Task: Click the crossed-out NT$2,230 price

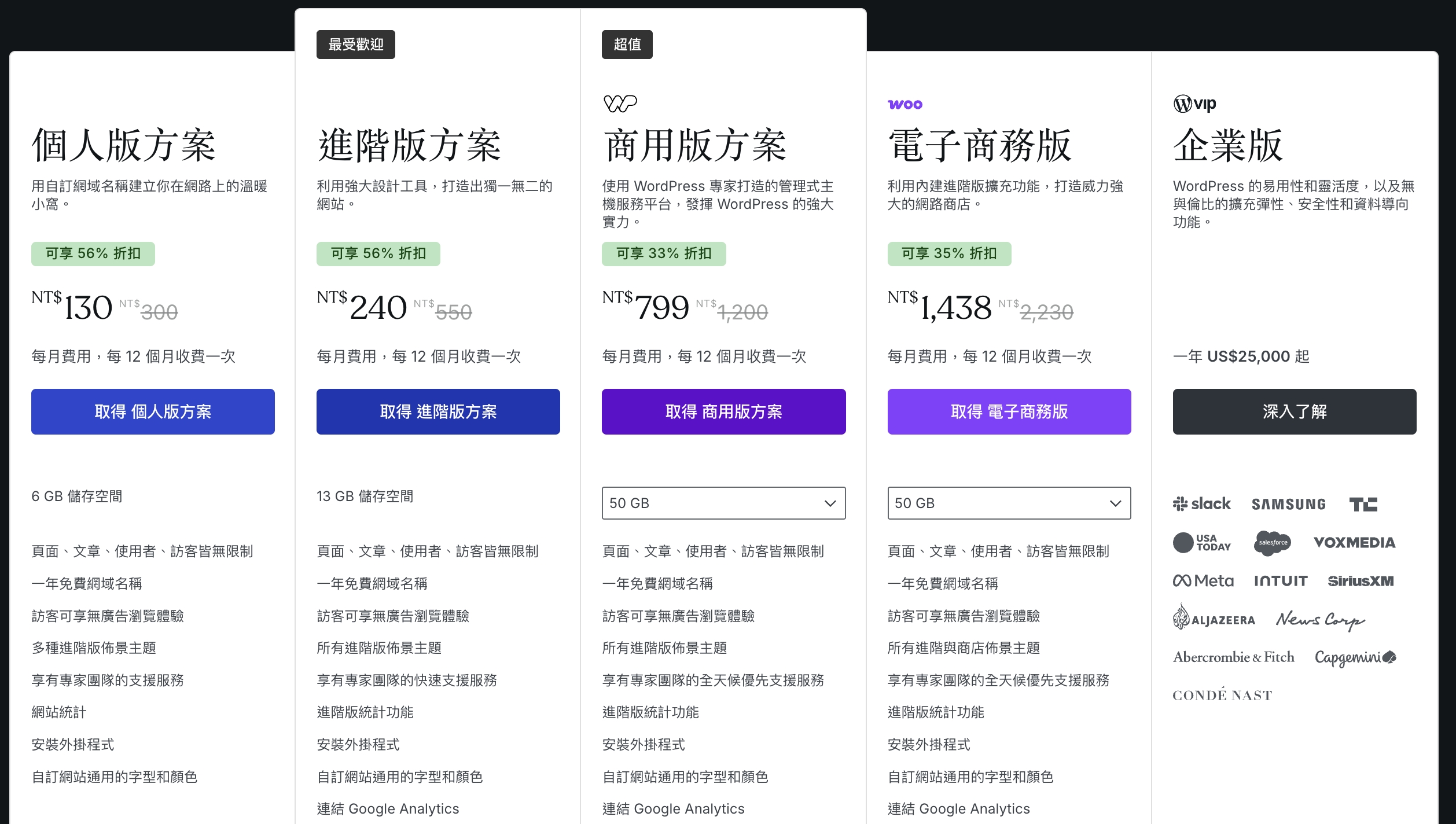Action: 1036,311
